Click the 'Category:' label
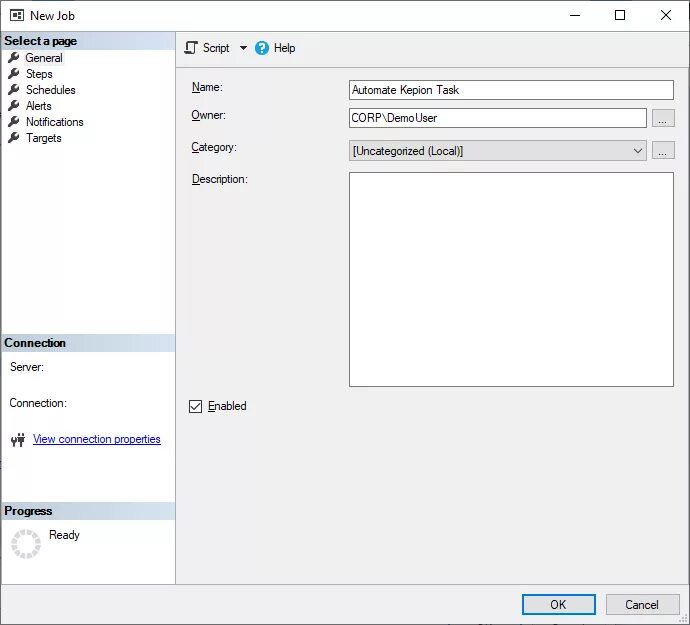Image resolution: width=690 pixels, height=625 pixels. tap(214, 147)
